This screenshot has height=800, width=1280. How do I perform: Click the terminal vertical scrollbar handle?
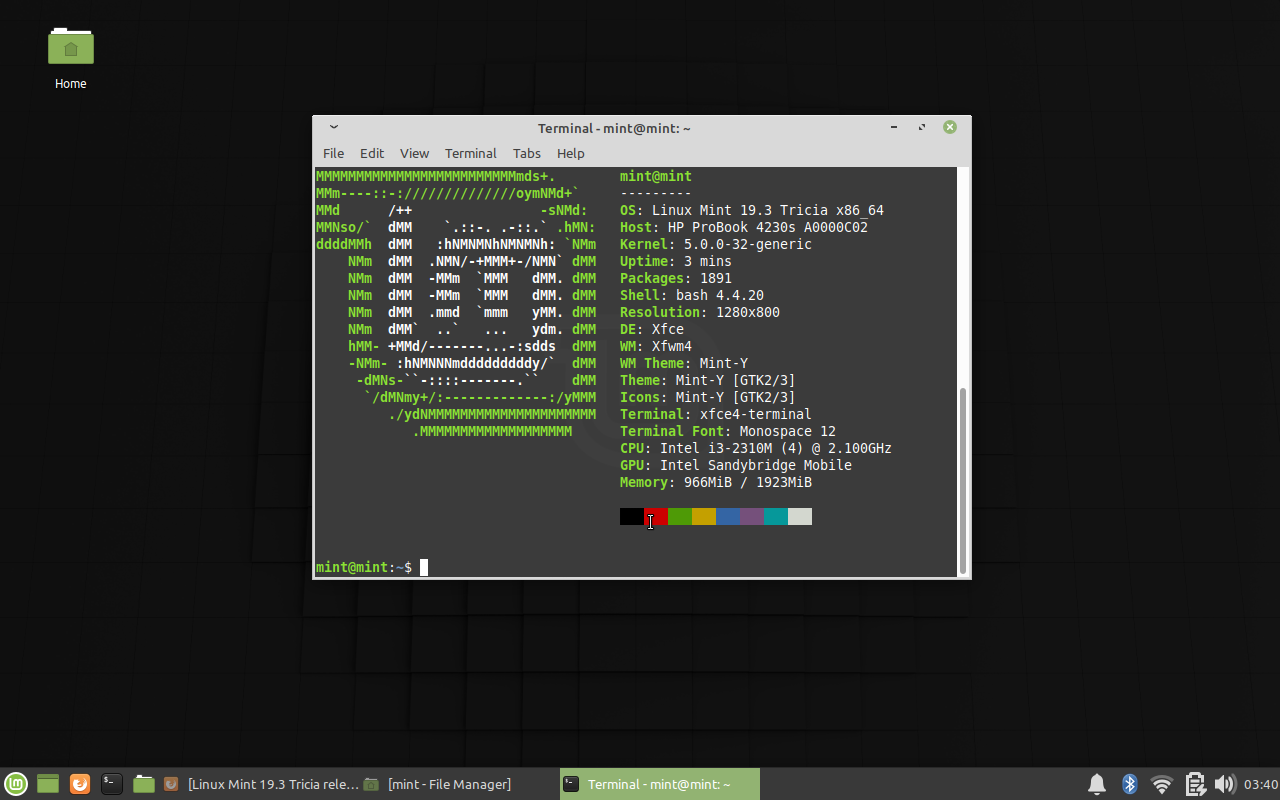tap(963, 480)
